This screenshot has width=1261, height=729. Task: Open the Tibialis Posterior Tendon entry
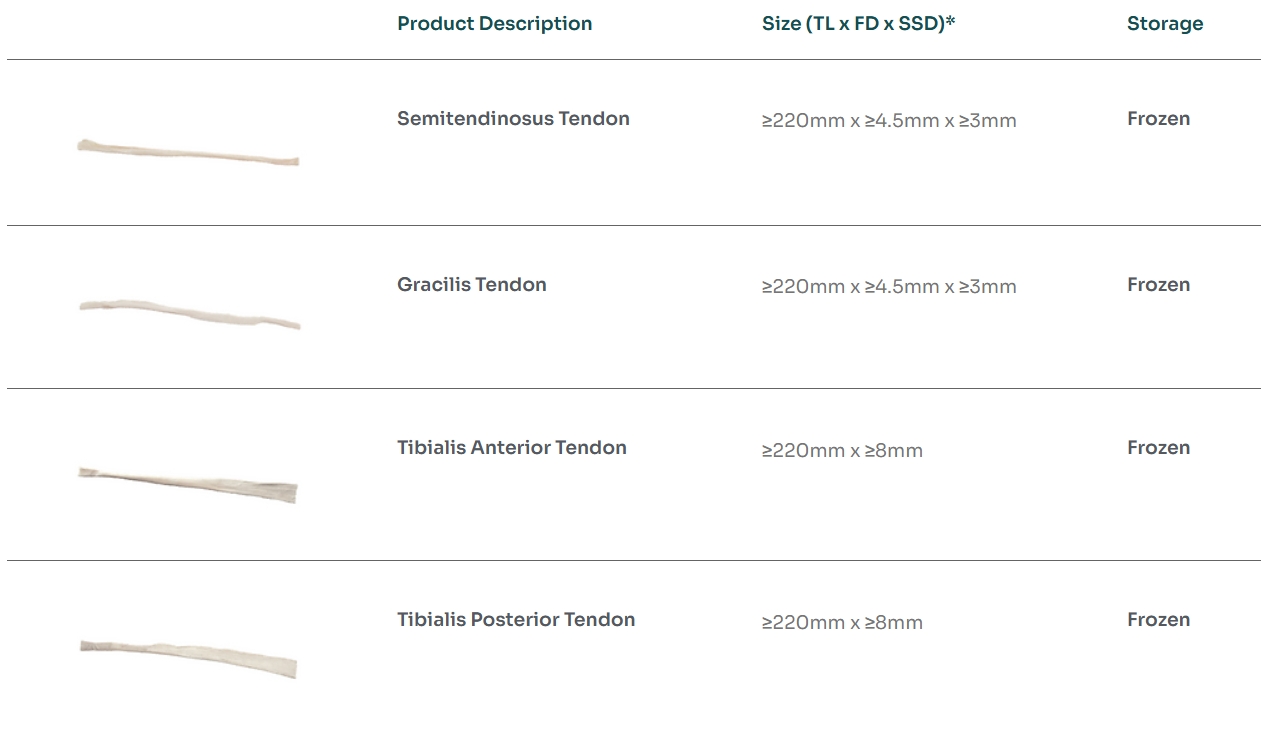coord(515,619)
